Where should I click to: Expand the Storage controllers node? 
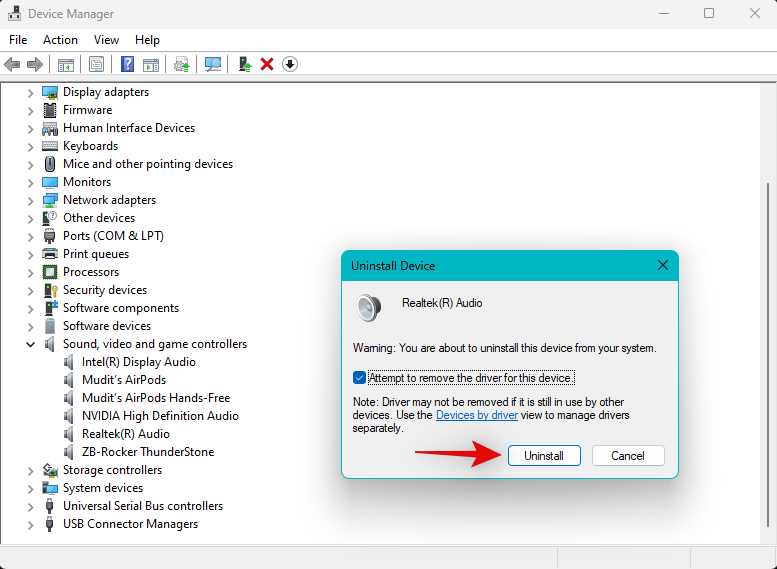pyautogui.click(x=30, y=471)
